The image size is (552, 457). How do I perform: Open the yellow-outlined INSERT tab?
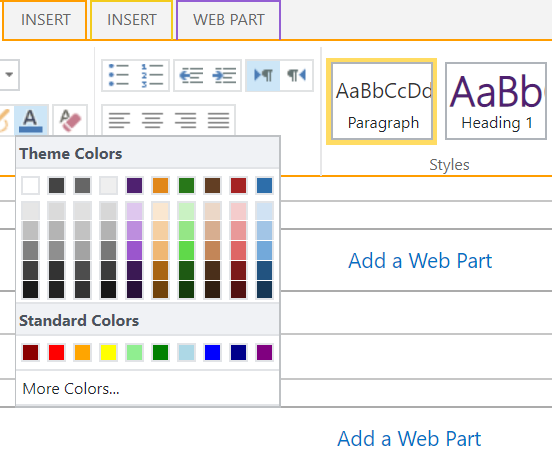click(x=132, y=20)
